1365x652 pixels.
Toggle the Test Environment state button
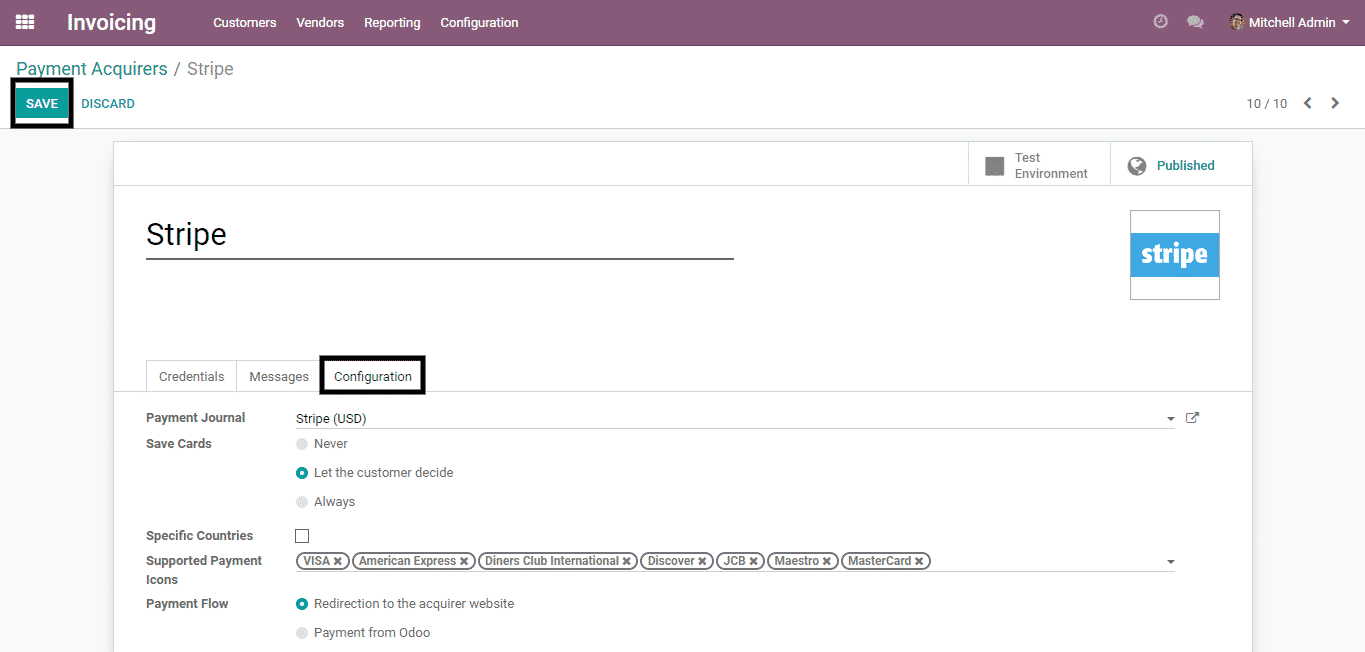coord(1038,165)
